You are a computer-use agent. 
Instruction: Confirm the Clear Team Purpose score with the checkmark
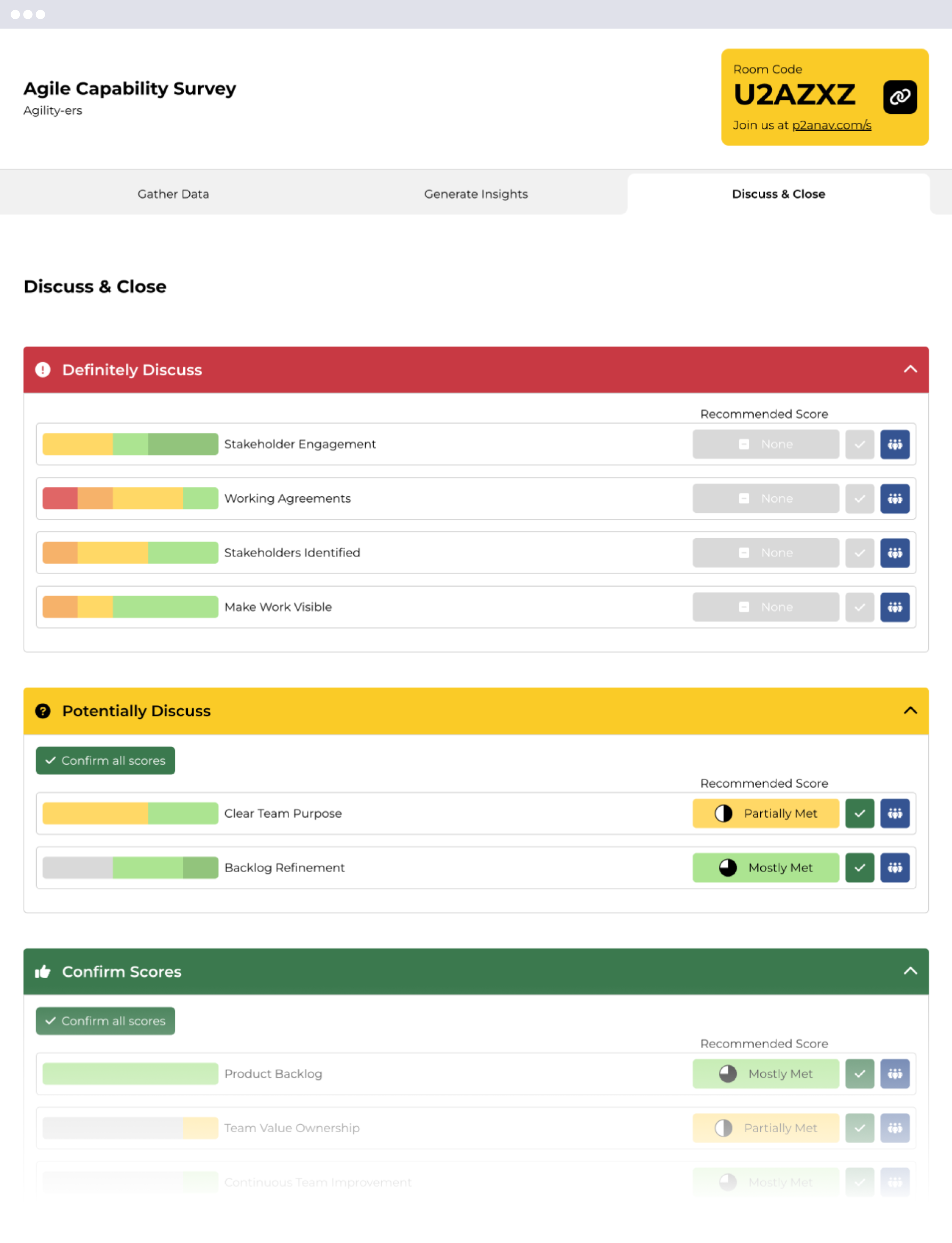tap(860, 813)
